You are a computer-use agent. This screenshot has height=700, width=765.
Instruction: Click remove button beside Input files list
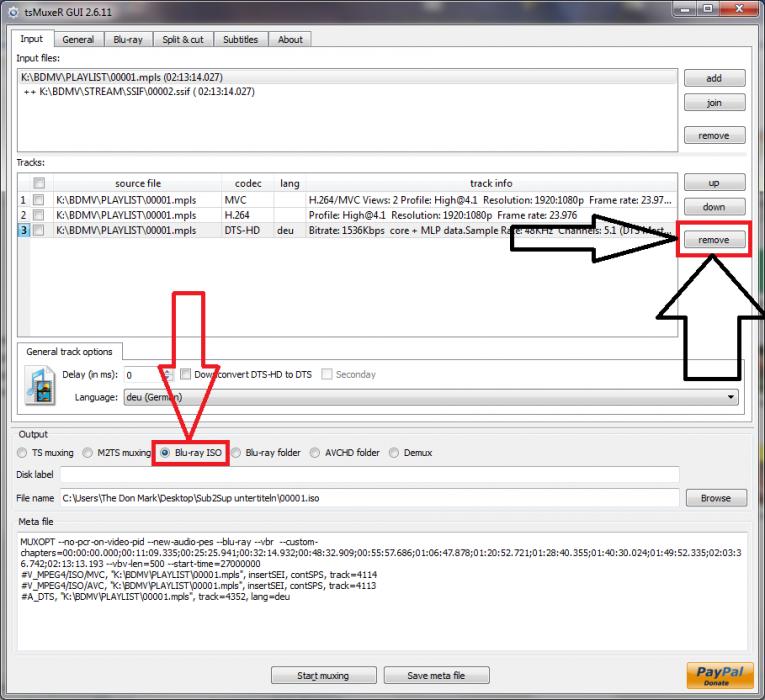714,135
